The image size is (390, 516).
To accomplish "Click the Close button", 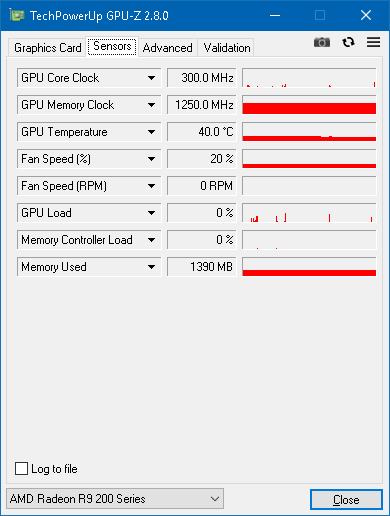I will click(x=346, y=499).
